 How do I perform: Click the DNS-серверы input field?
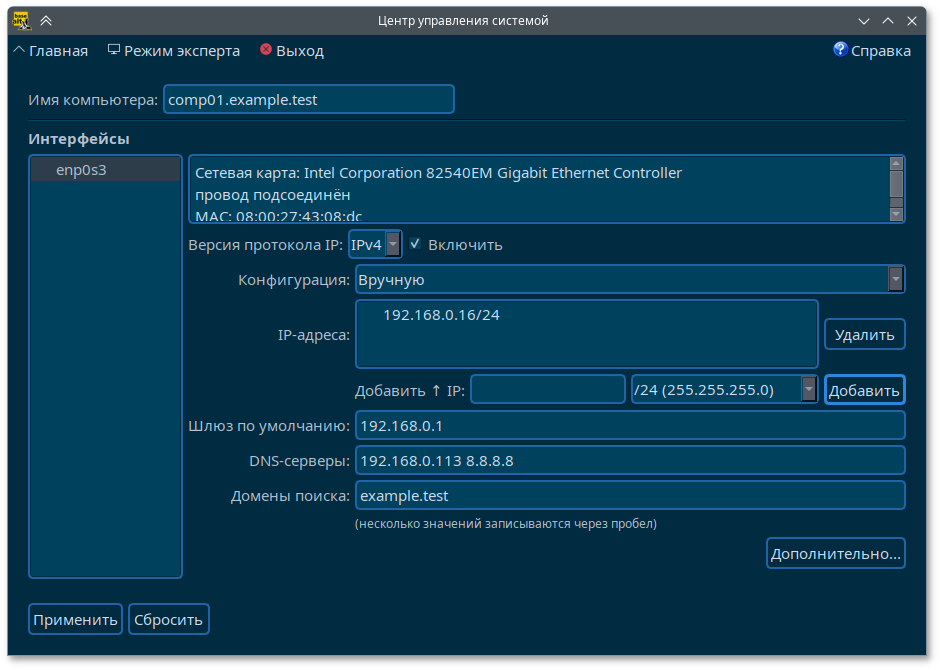pos(630,460)
